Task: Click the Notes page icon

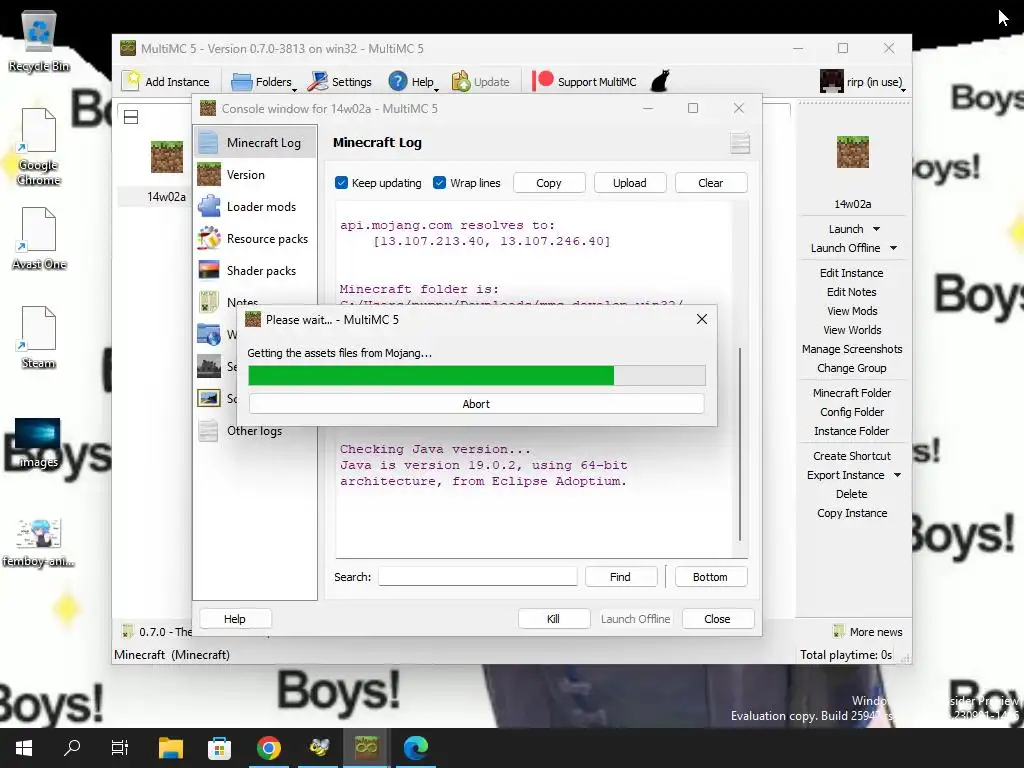Action: click(208, 301)
